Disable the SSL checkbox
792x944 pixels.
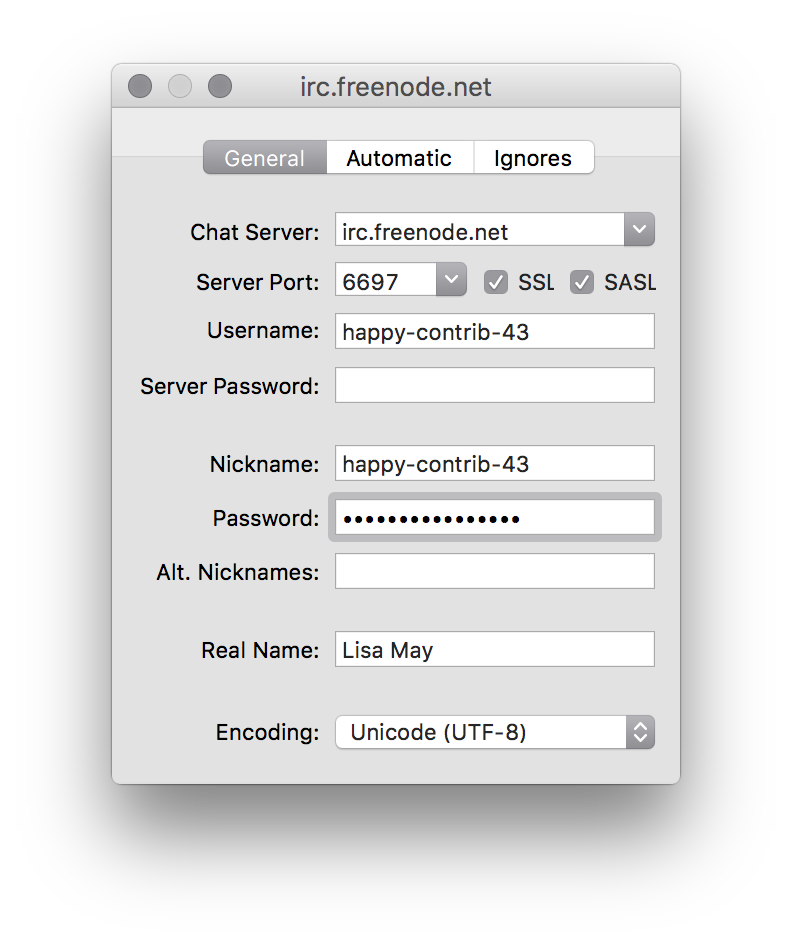click(x=496, y=282)
